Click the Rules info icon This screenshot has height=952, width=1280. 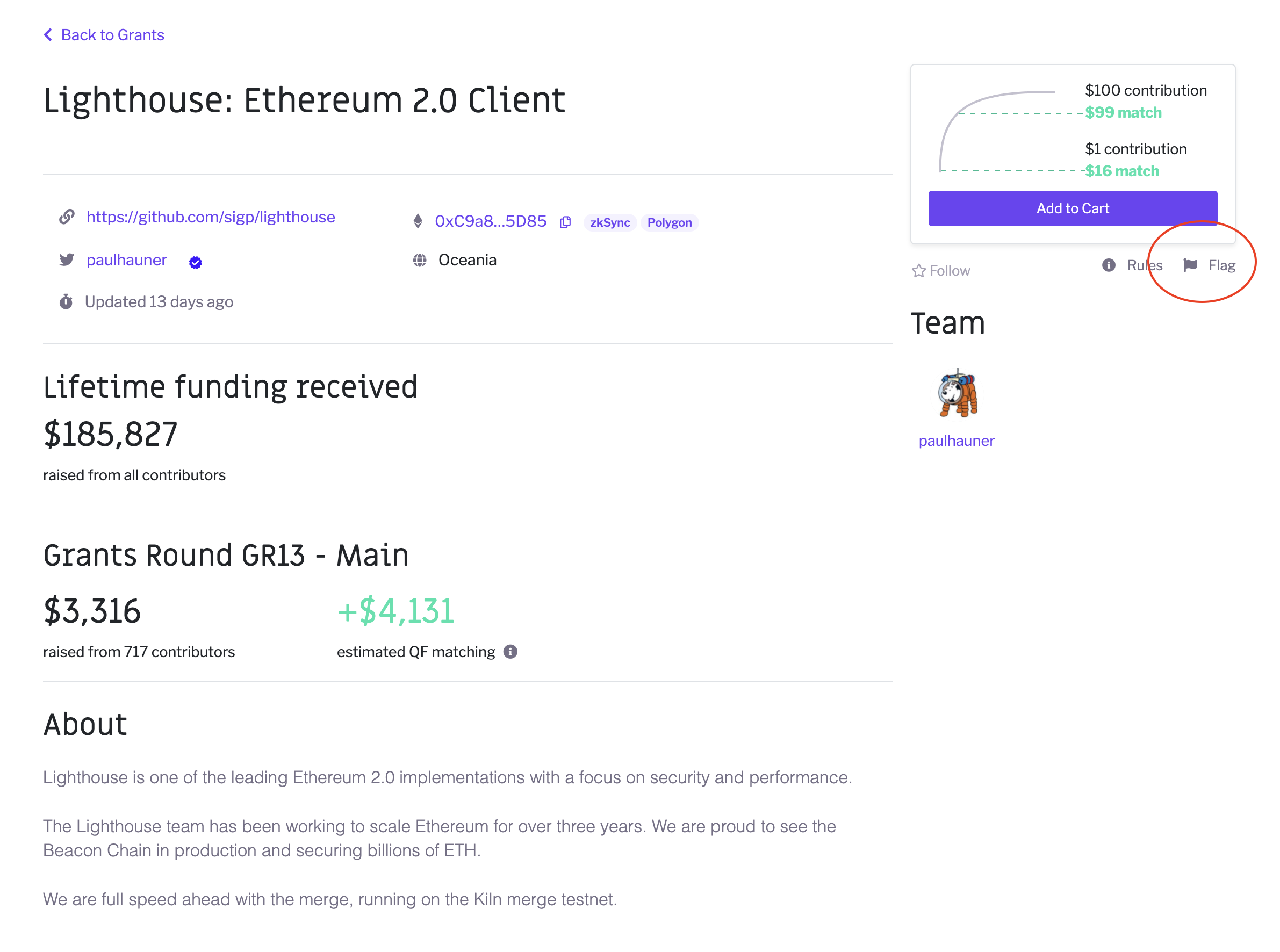coord(1108,265)
